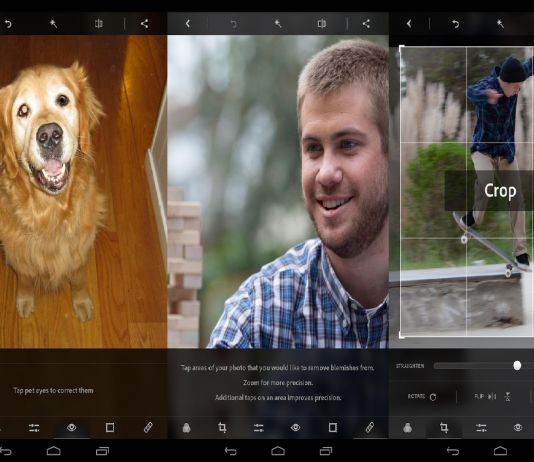Click the STRAIGHTEN label
534x462 pixels.
coord(410,366)
